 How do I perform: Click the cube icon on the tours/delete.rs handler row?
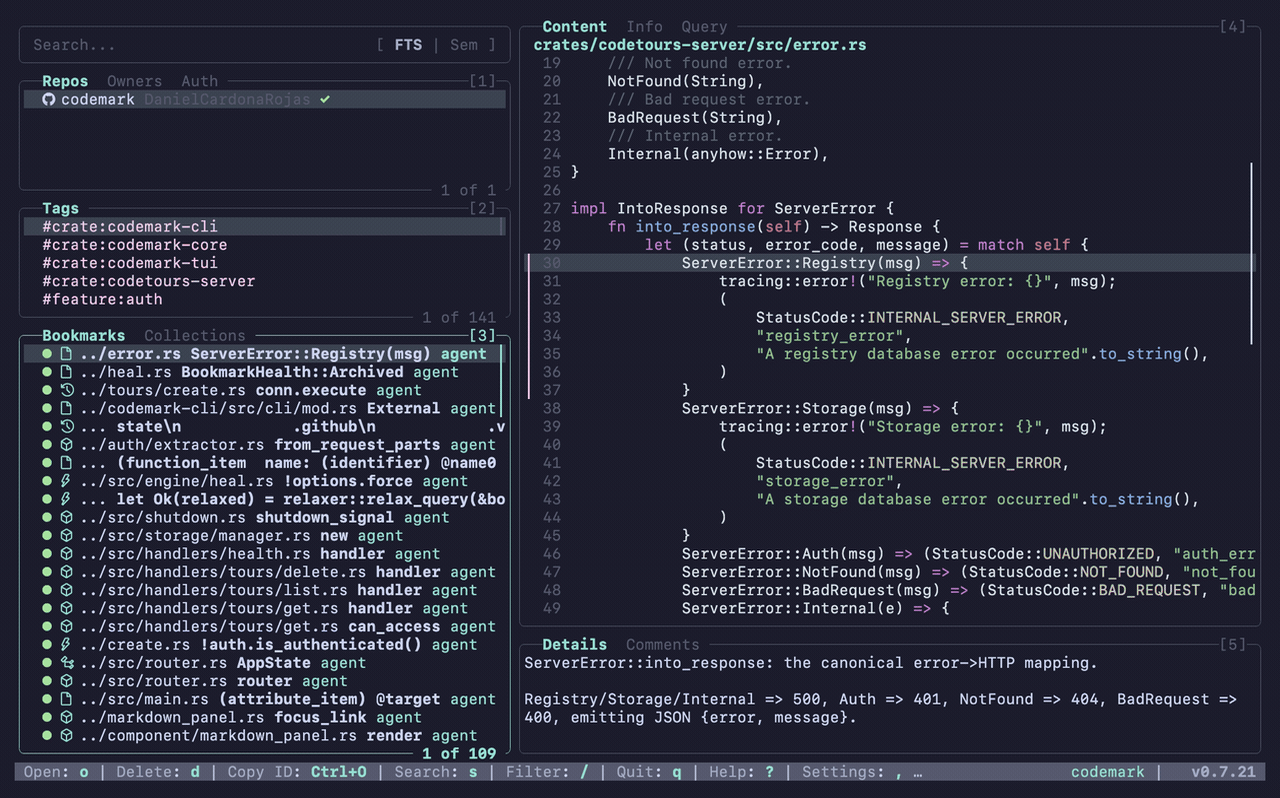66,572
